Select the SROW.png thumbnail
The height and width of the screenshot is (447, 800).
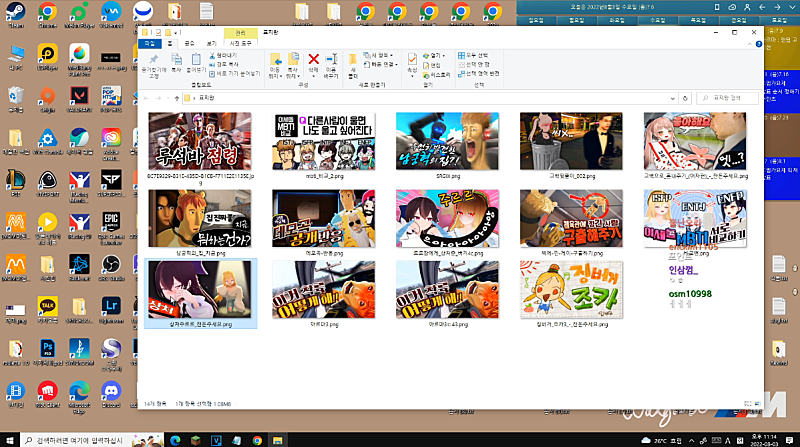coord(433,142)
